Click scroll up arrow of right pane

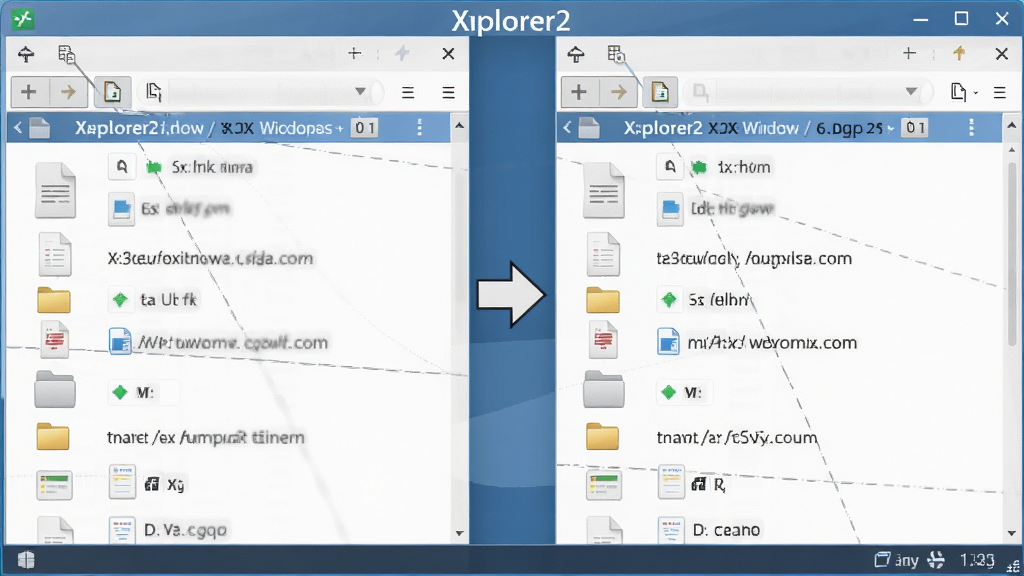pos(1012,125)
